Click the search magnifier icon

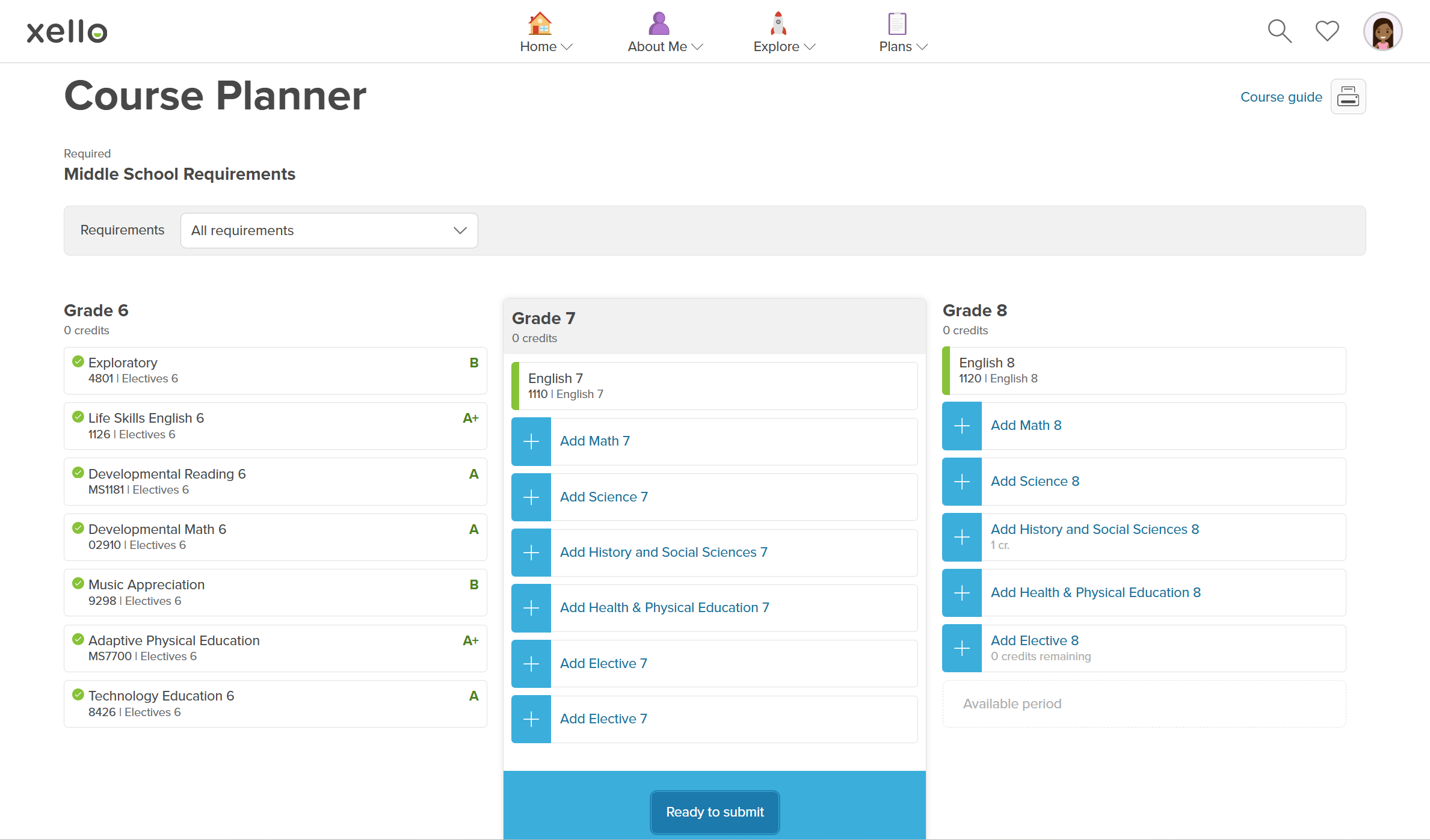click(1279, 31)
